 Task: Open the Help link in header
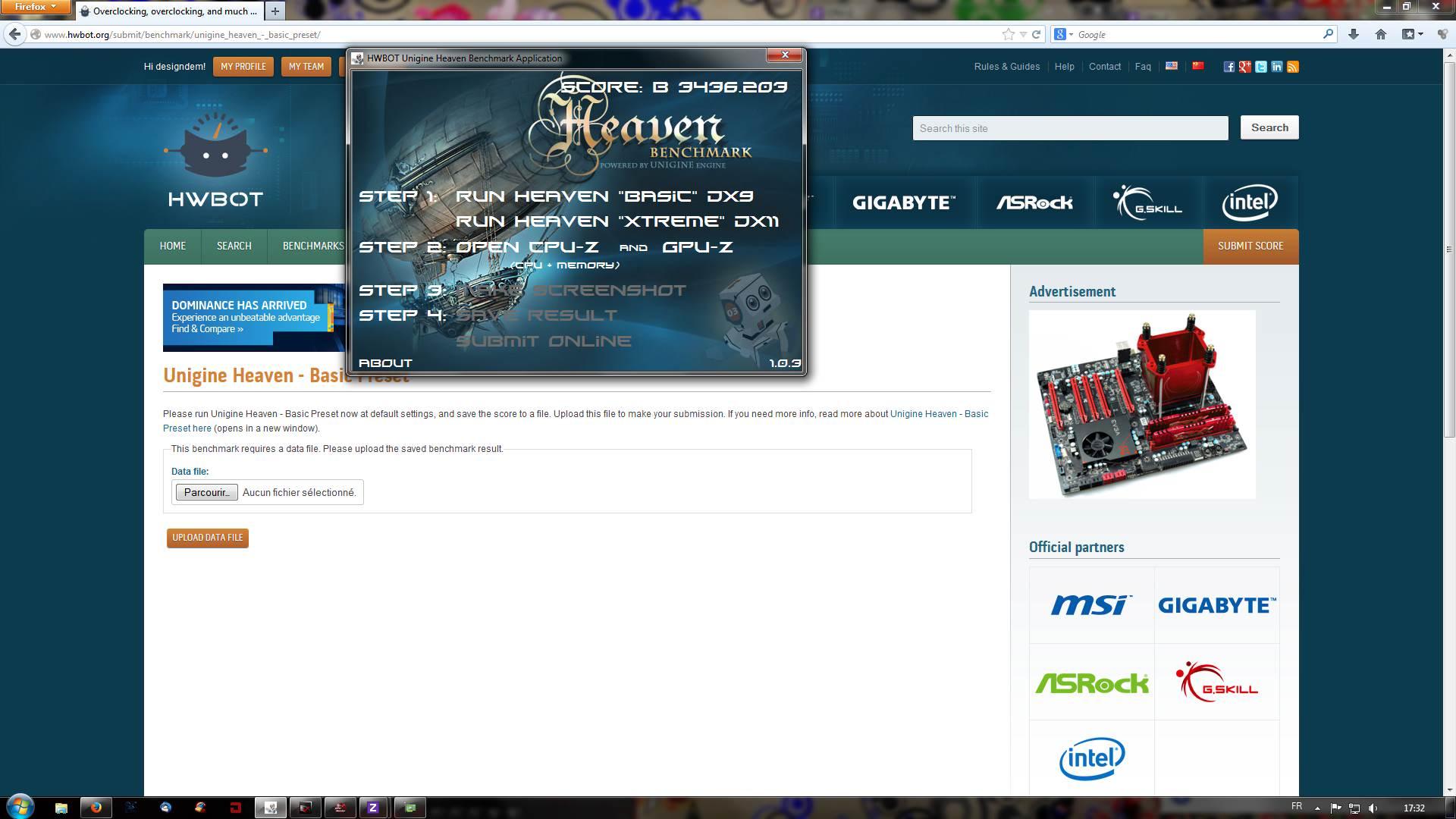pyautogui.click(x=1064, y=67)
